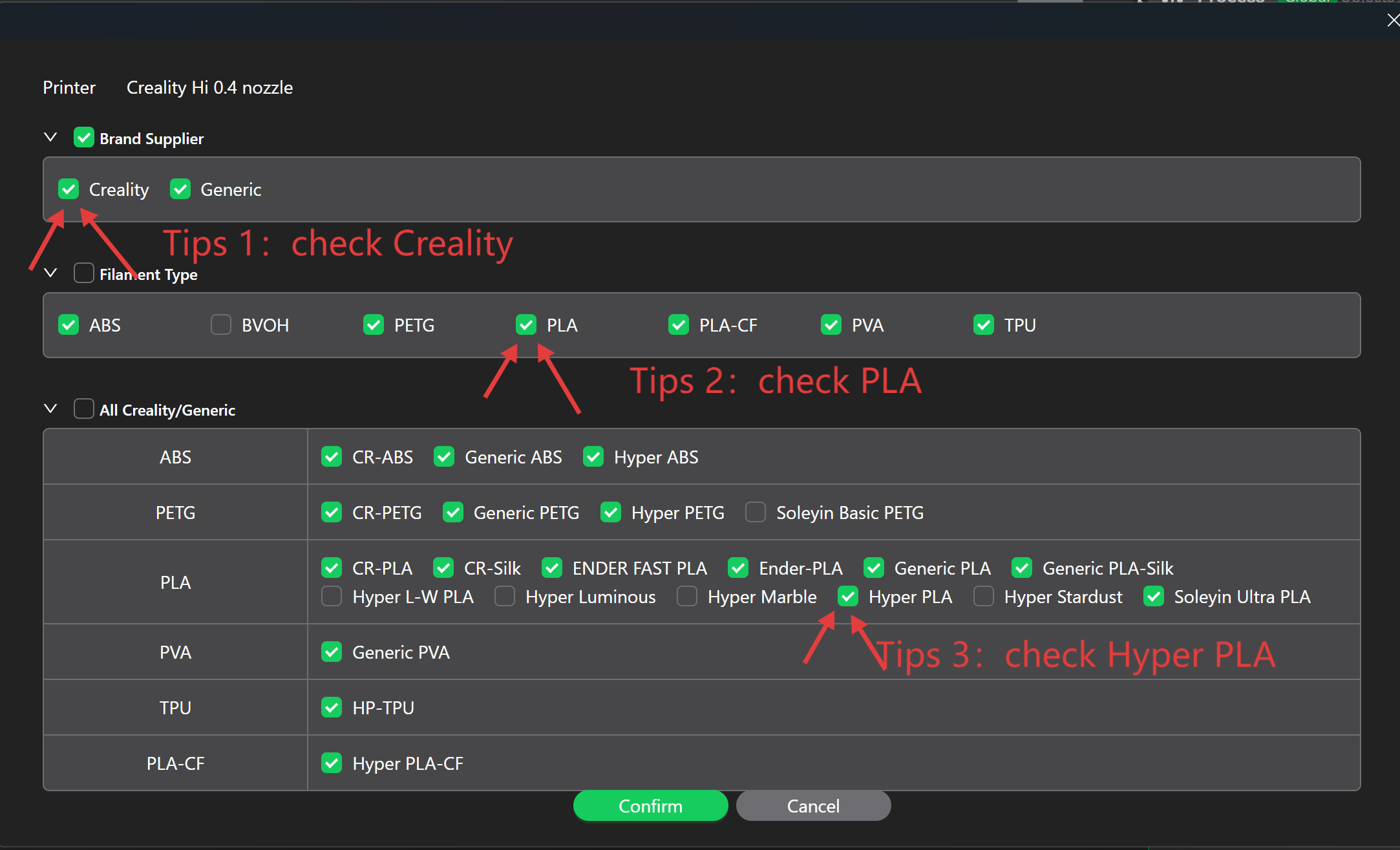Toggle the PETG filament type checkbox
This screenshot has height=850, width=1400.
pyautogui.click(x=374, y=325)
